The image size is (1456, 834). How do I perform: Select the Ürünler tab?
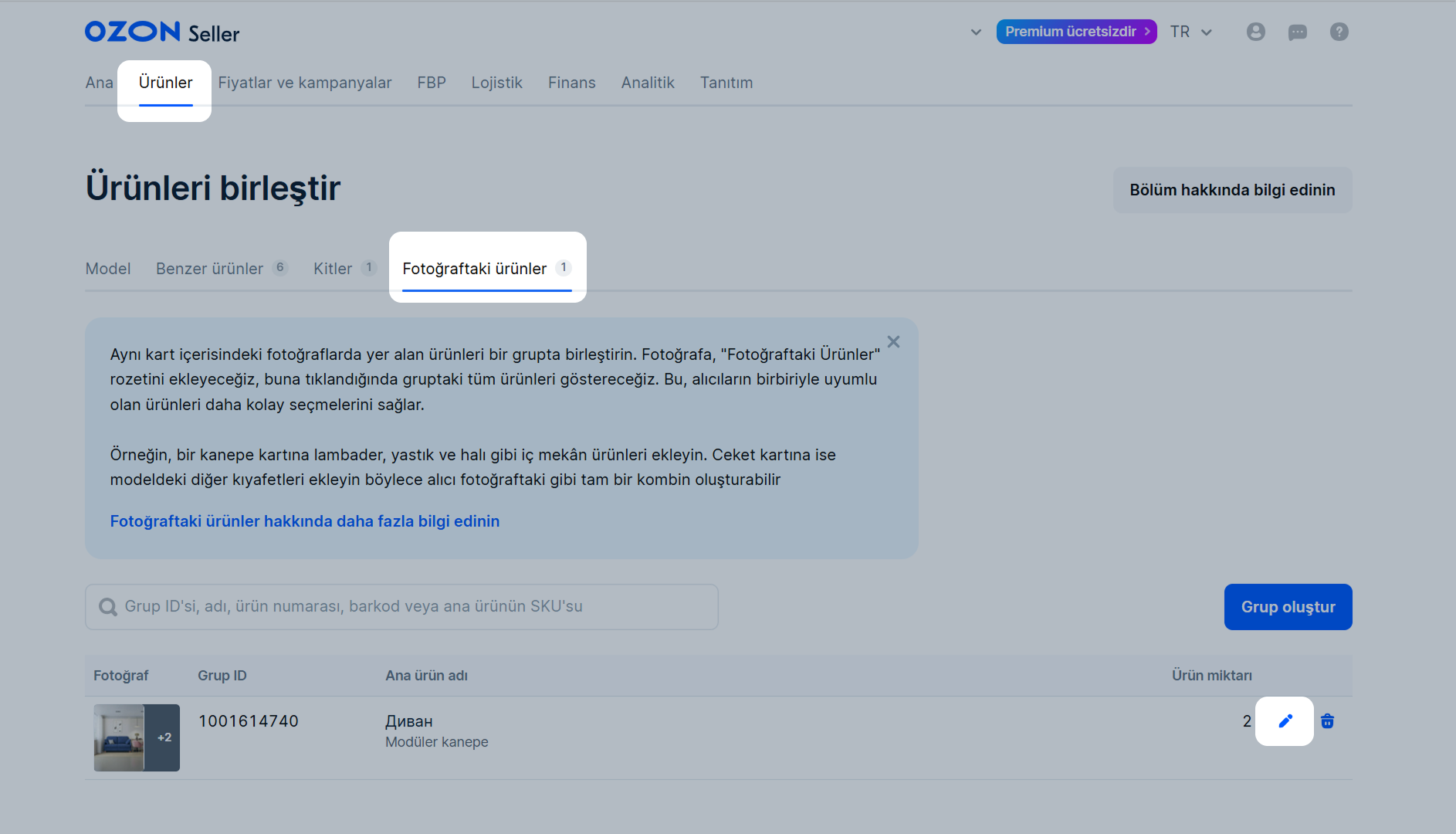pyautogui.click(x=166, y=83)
